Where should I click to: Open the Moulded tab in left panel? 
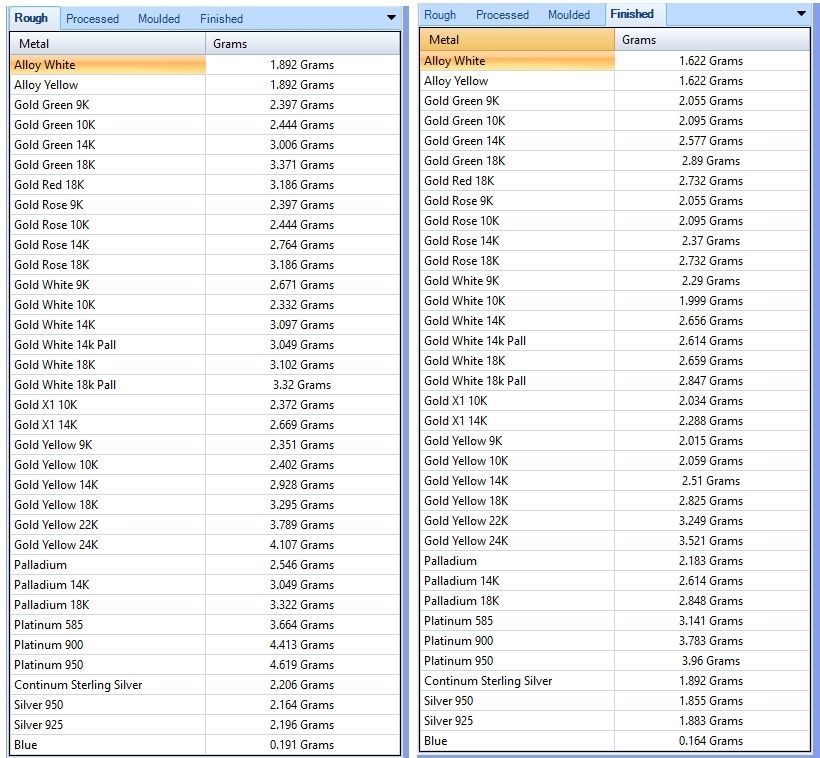[x=159, y=19]
